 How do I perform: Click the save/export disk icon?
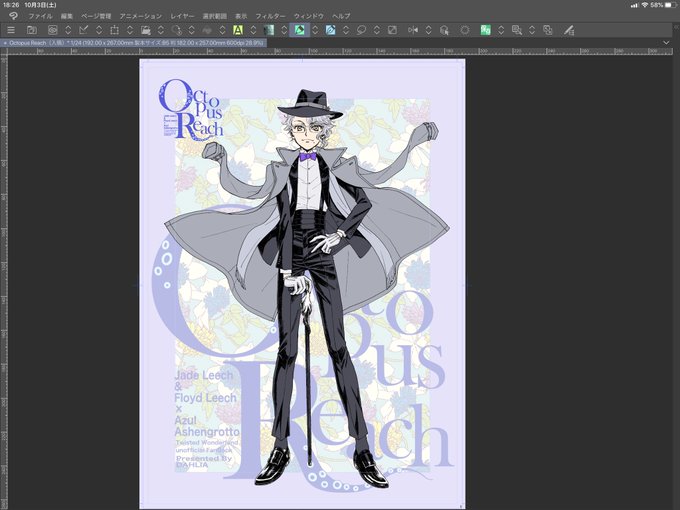click(x=145, y=30)
